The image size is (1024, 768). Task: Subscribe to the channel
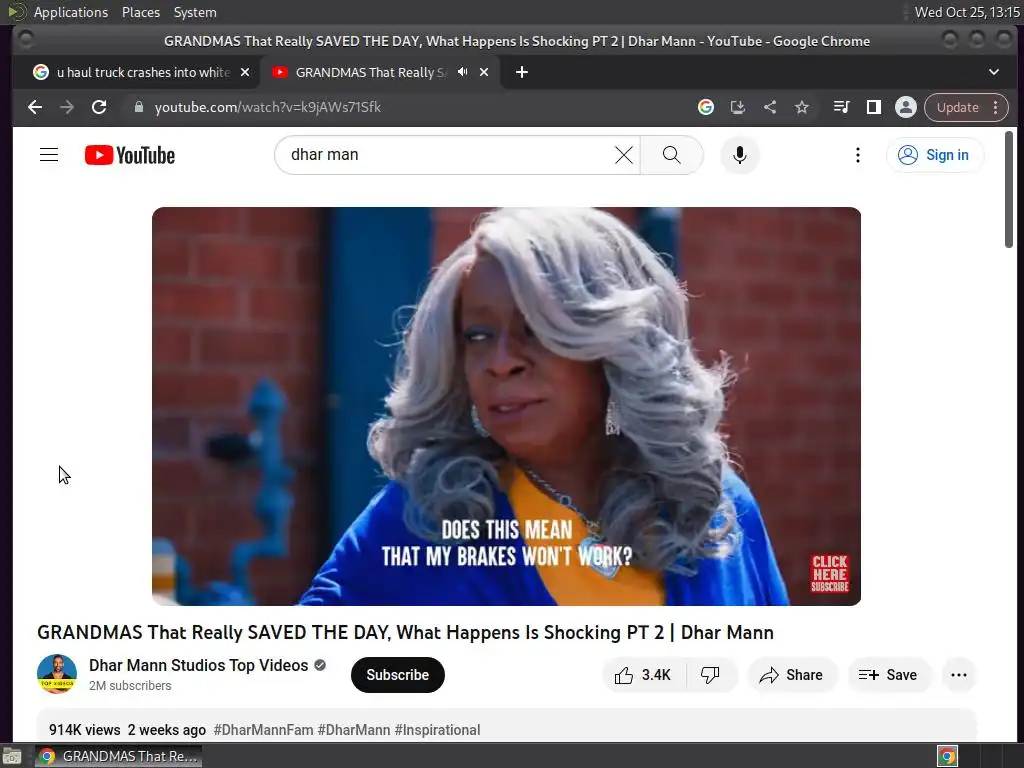pyautogui.click(x=397, y=675)
